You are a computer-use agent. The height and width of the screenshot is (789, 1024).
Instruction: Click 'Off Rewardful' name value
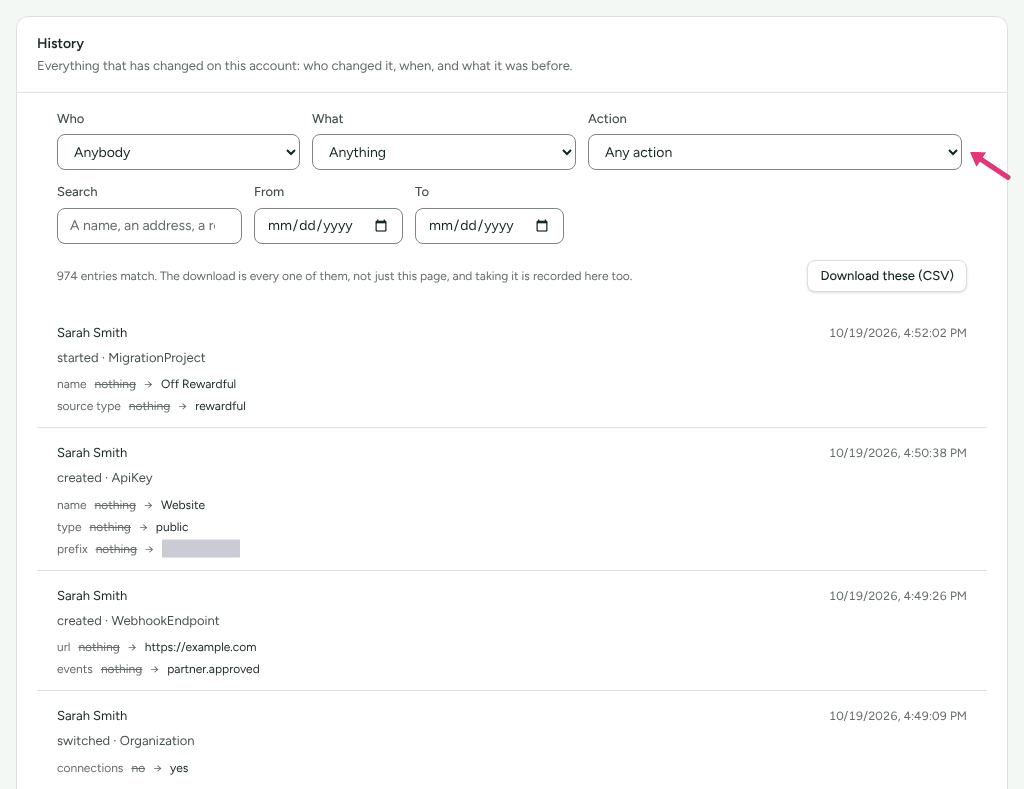coord(199,384)
